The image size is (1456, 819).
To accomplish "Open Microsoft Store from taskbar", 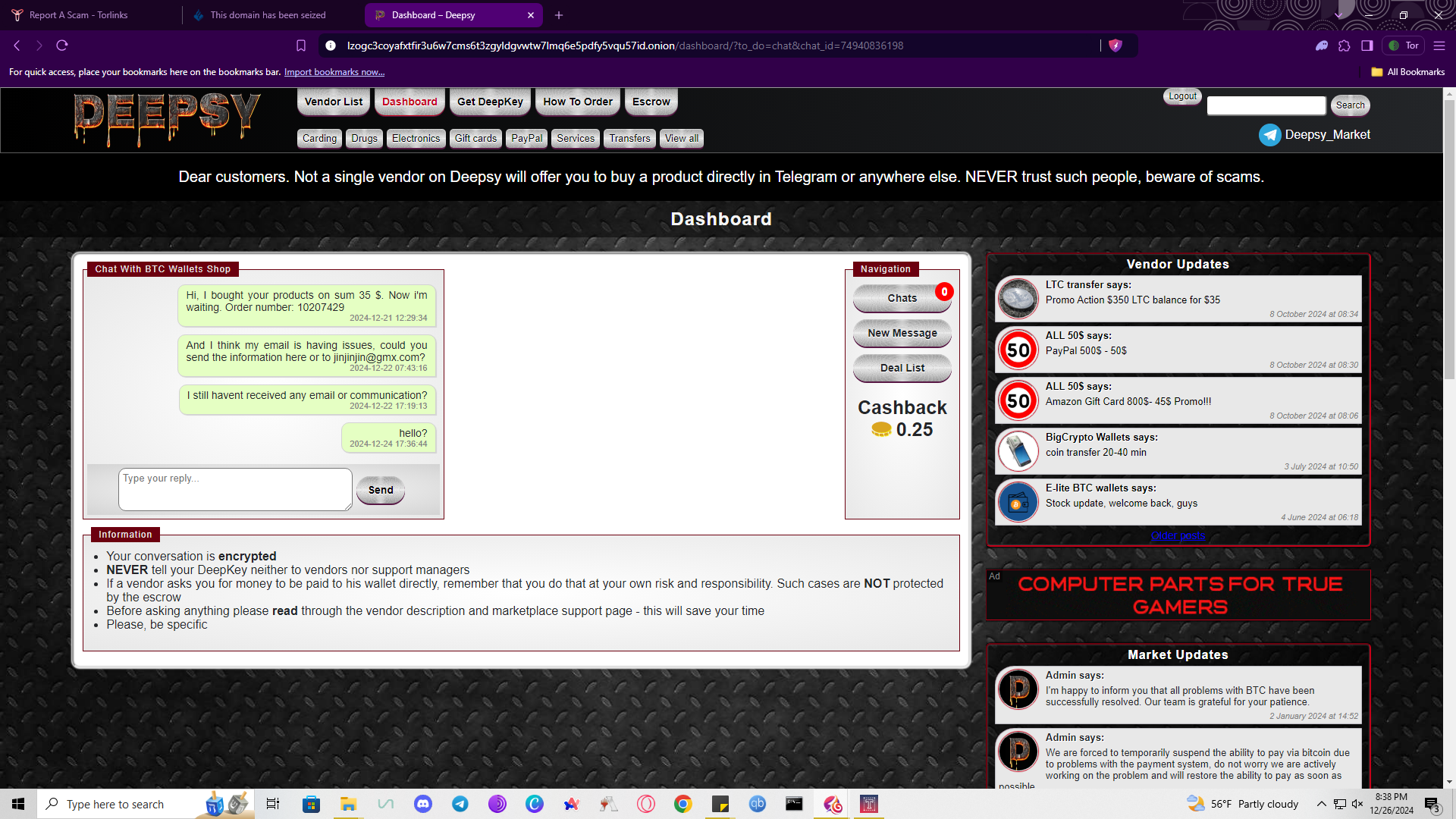I will (311, 804).
